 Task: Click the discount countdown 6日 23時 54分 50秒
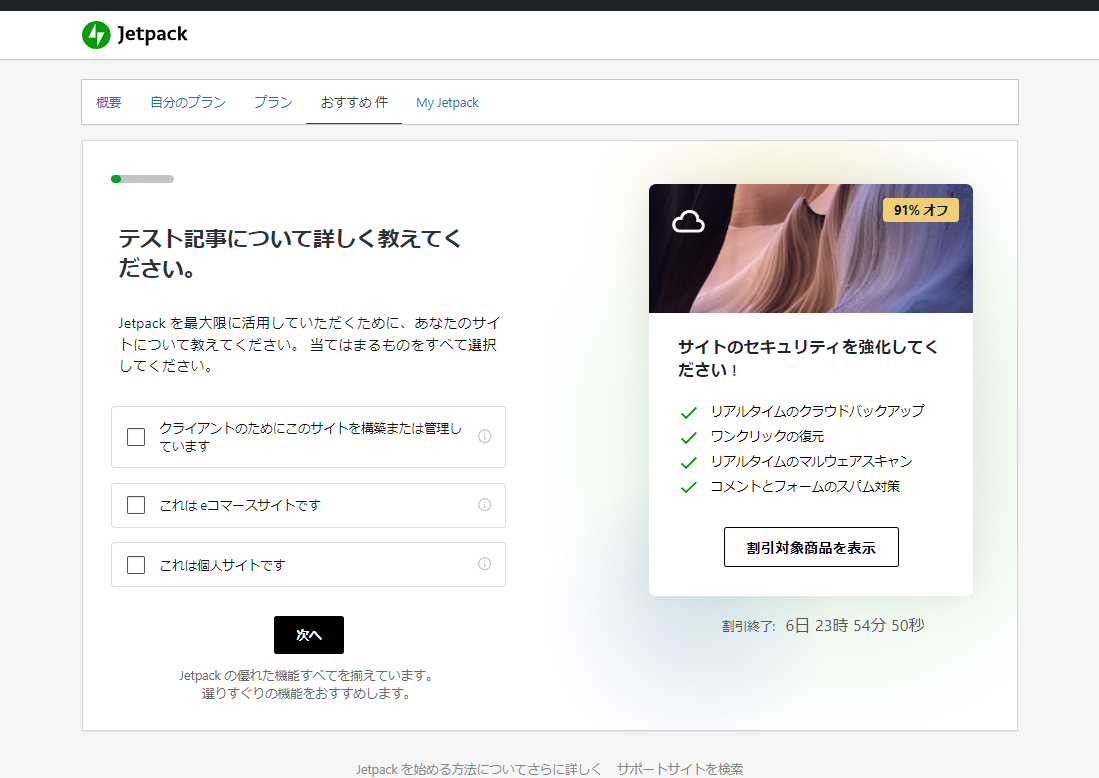coord(855,625)
